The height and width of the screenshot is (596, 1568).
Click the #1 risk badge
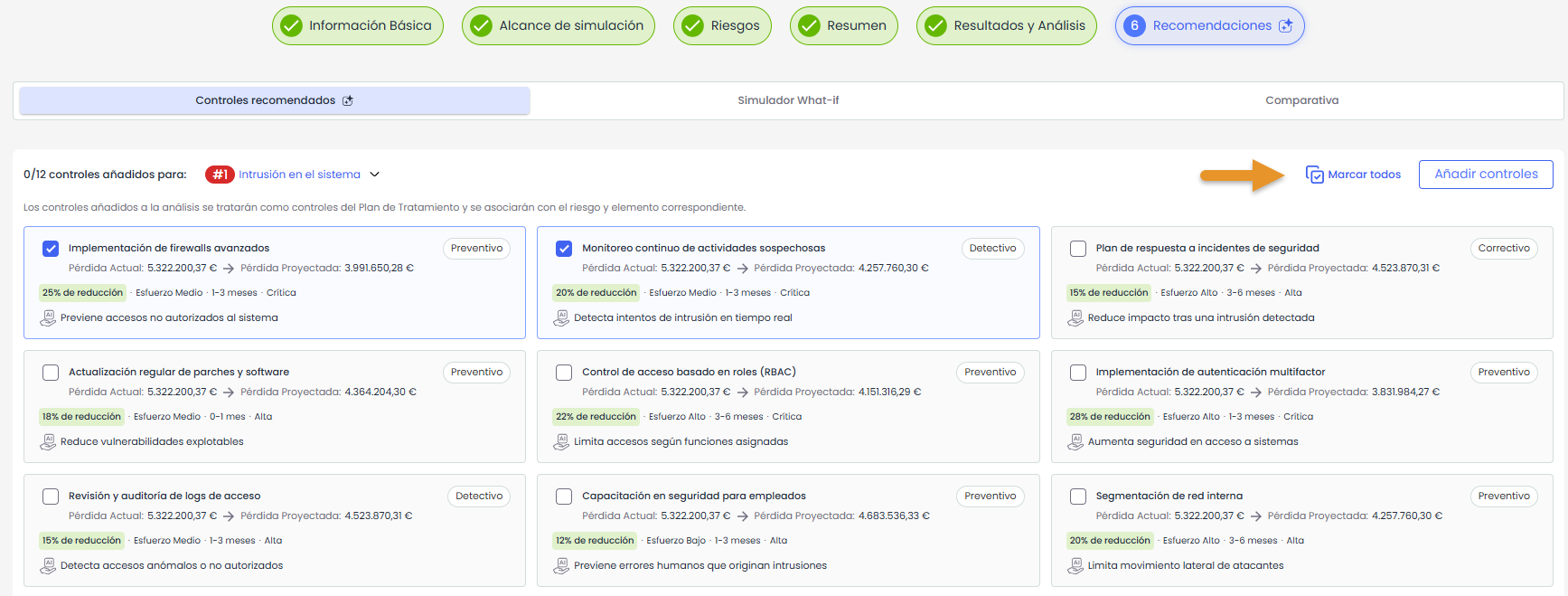click(220, 175)
